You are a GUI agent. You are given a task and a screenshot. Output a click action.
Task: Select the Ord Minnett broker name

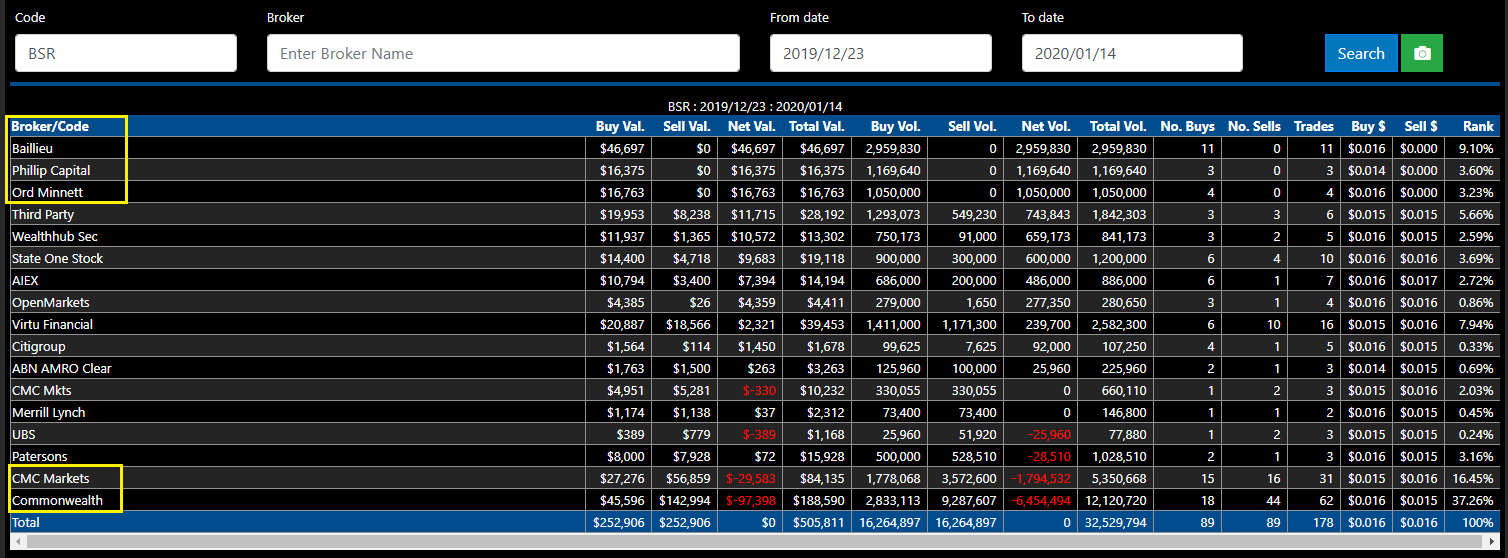(47, 192)
